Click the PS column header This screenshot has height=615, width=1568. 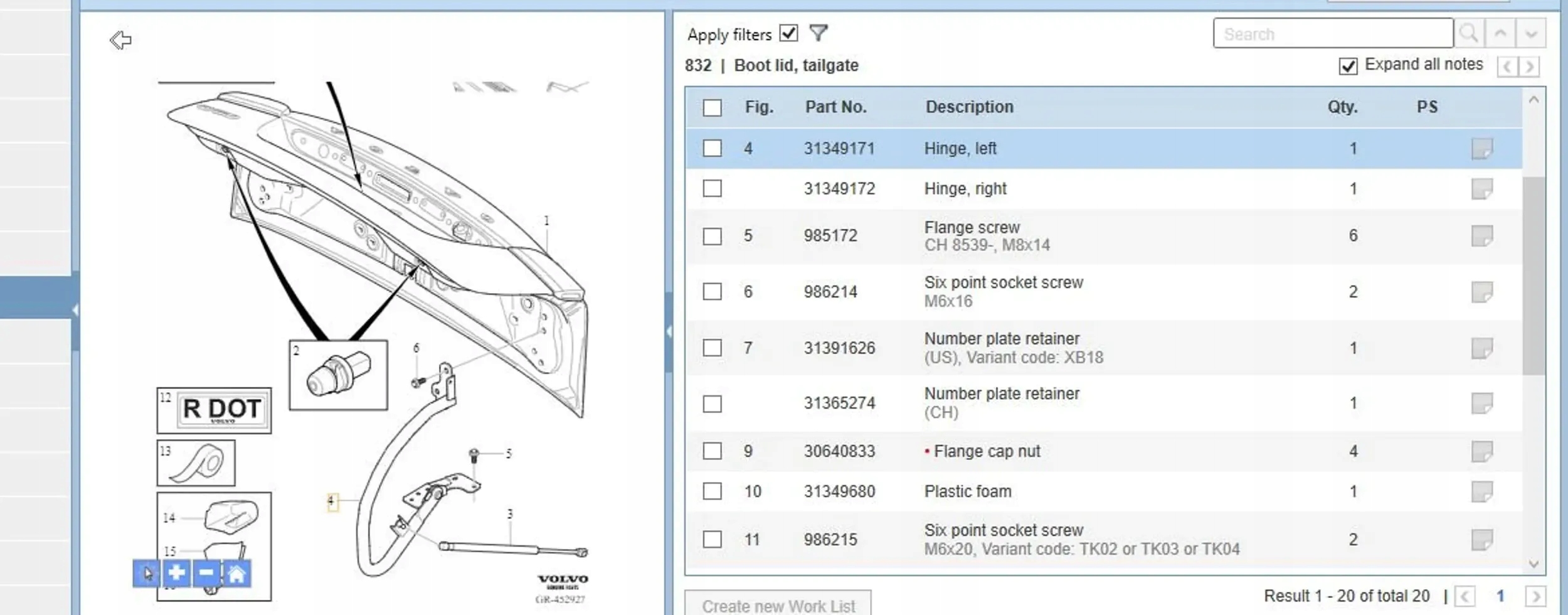(1428, 107)
